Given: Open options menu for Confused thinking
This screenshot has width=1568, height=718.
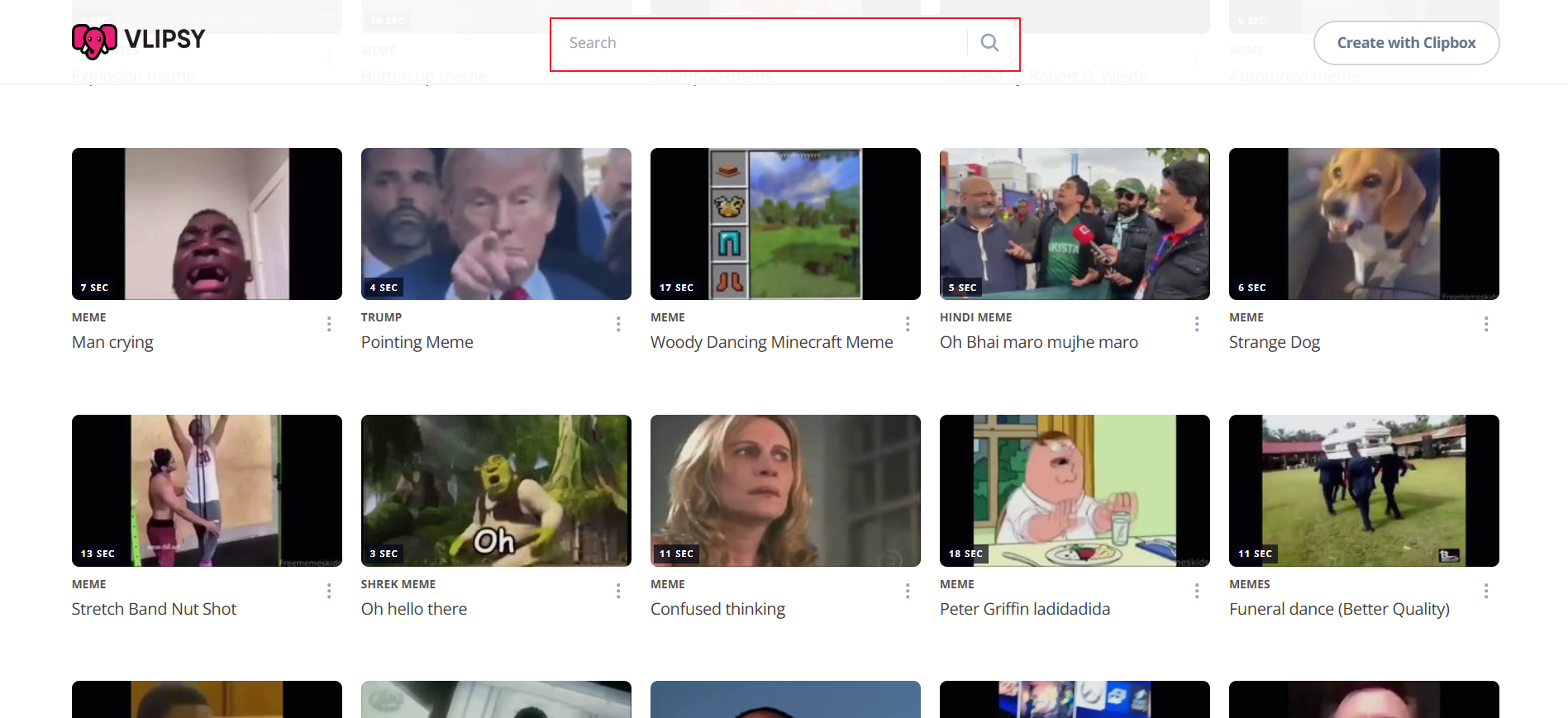Looking at the screenshot, I should [x=908, y=591].
